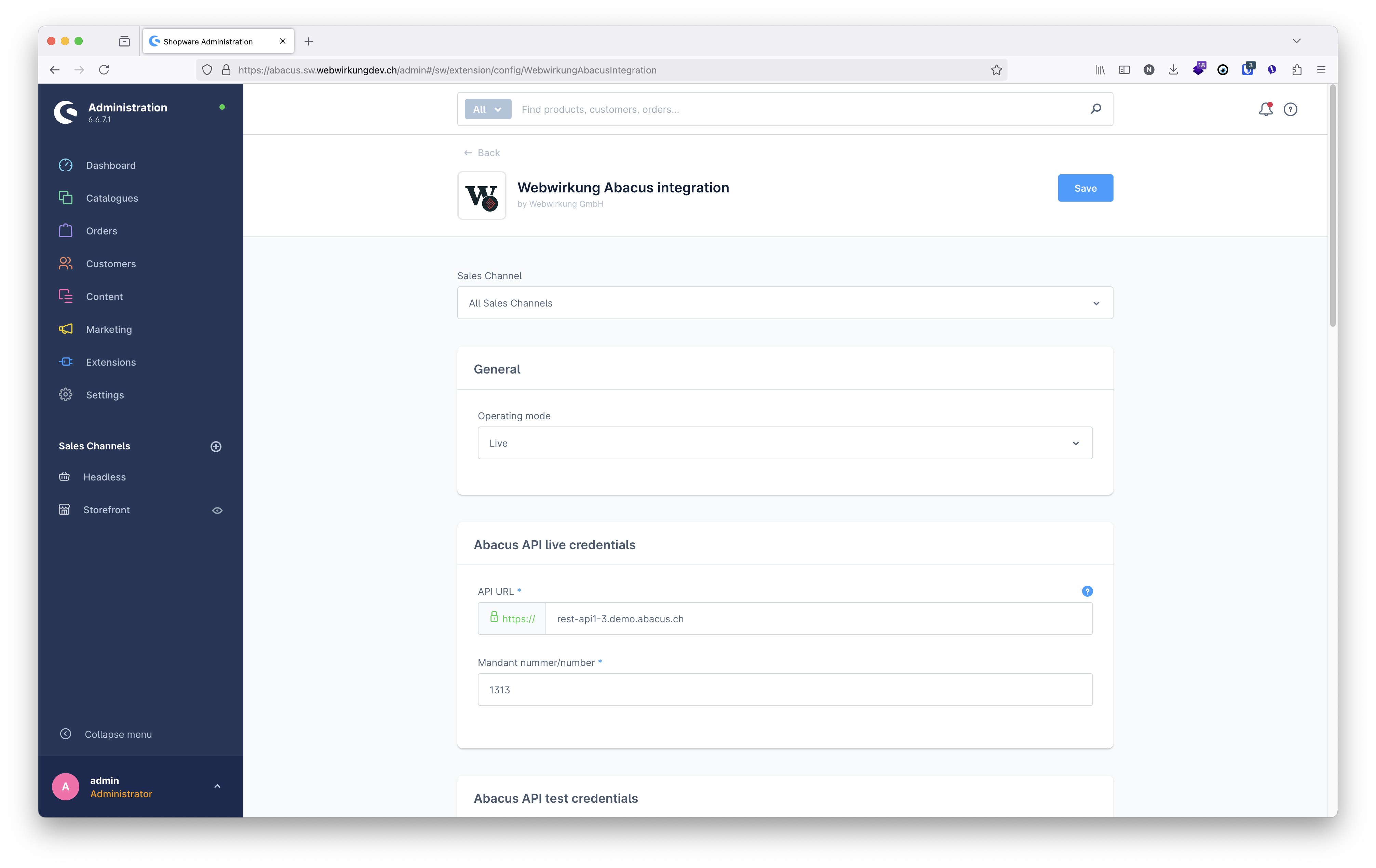Collapse the admin user panel chevron
The width and height of the screenshot is (1376, 868).
[217, 786]
